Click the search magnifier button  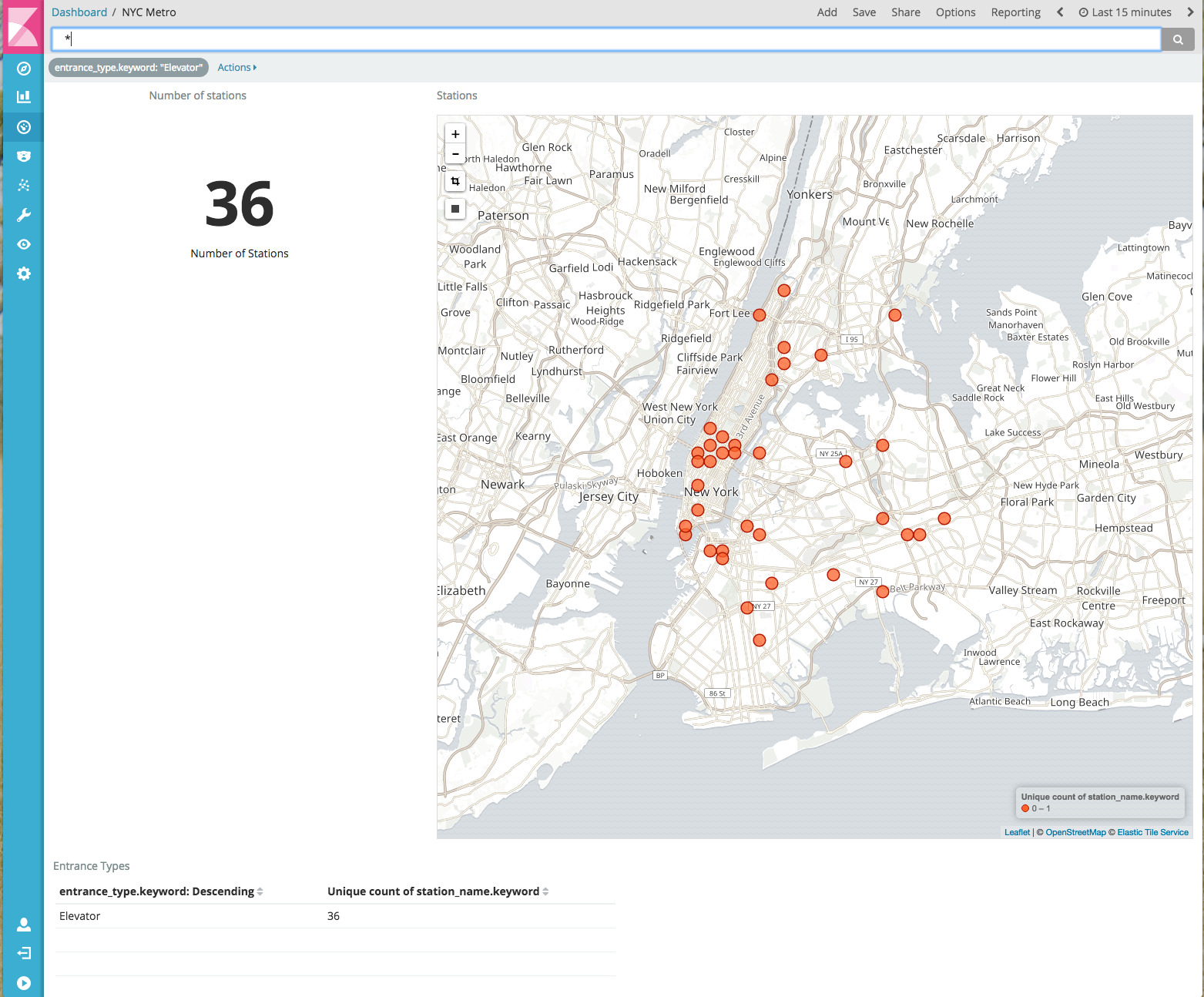[x=1178, y=39]
